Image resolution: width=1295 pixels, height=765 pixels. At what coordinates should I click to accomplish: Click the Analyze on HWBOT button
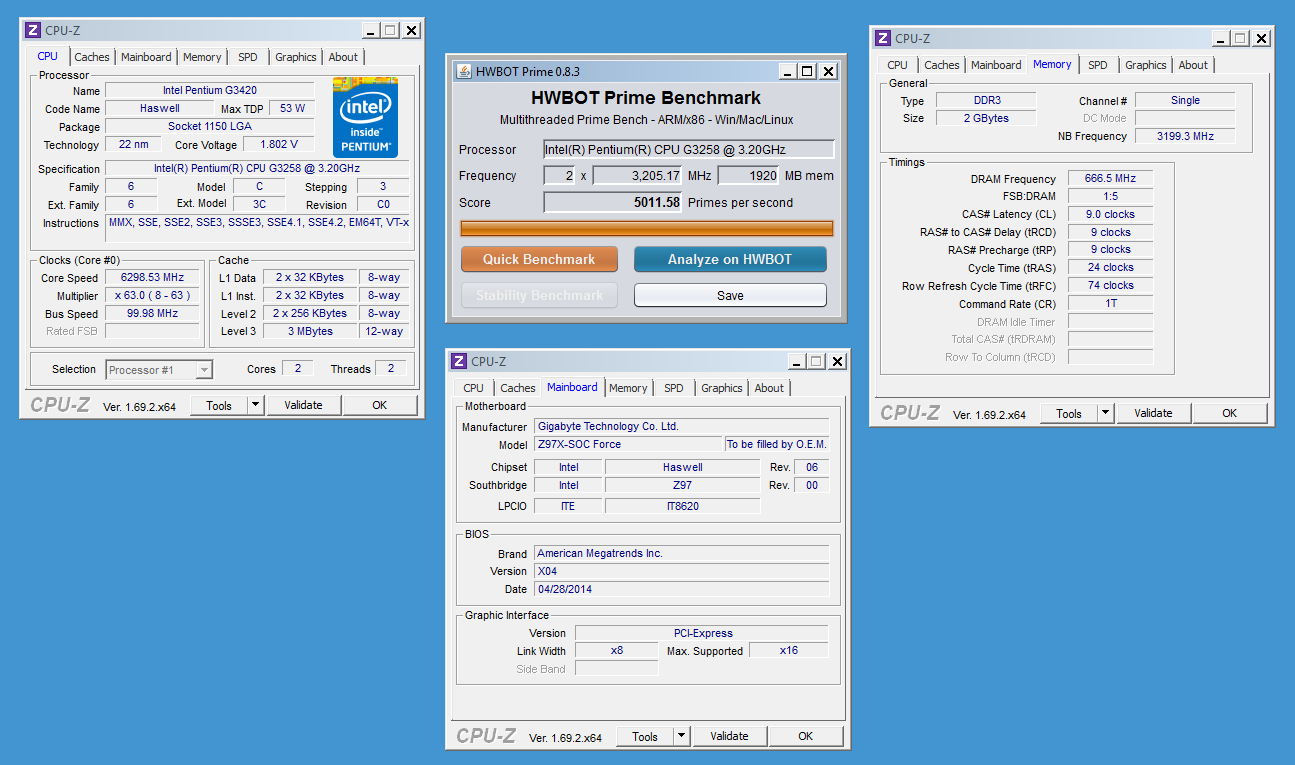point(730,259)
